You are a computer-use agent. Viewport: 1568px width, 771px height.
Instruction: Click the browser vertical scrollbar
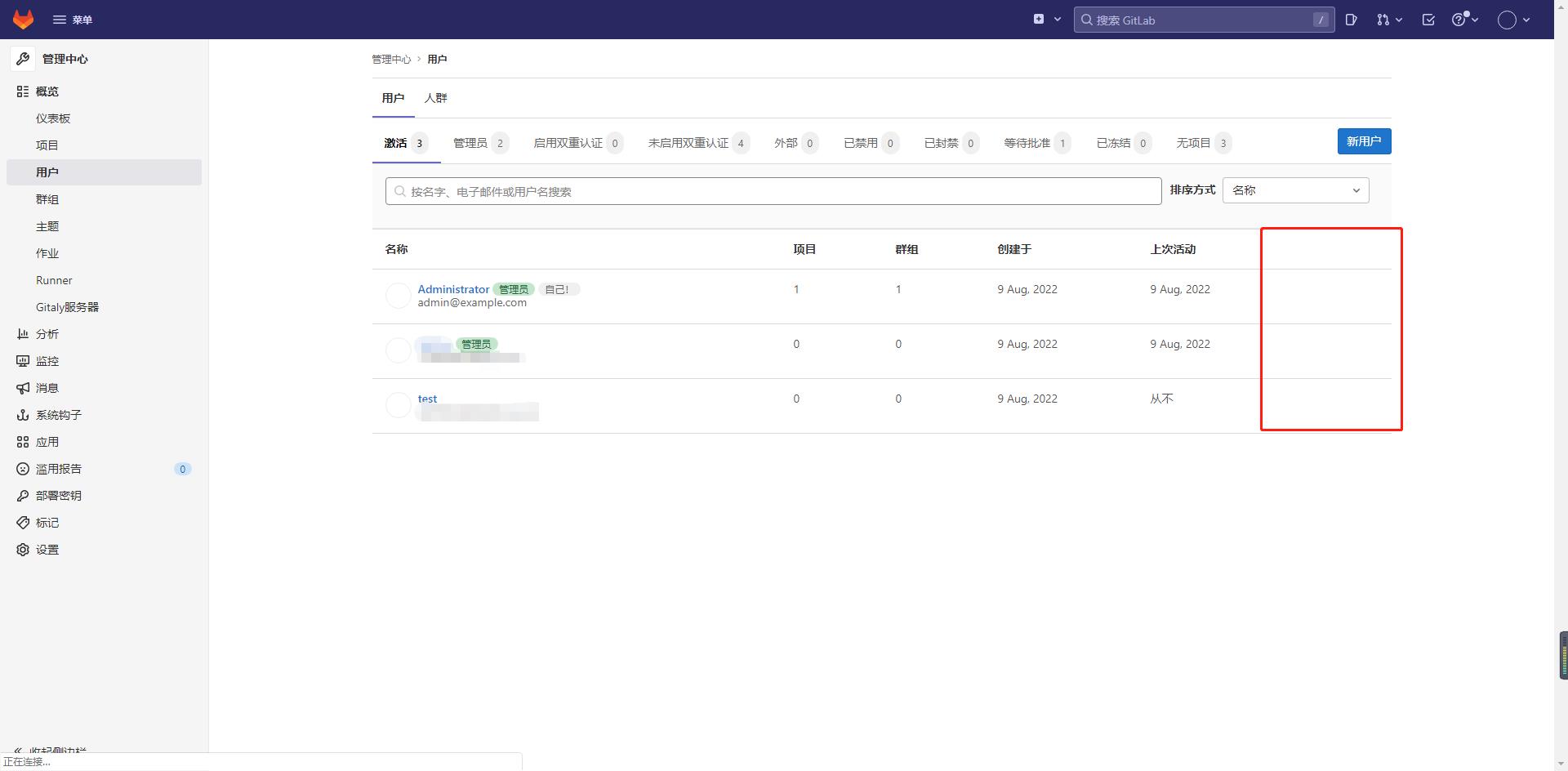(1561, 385)
